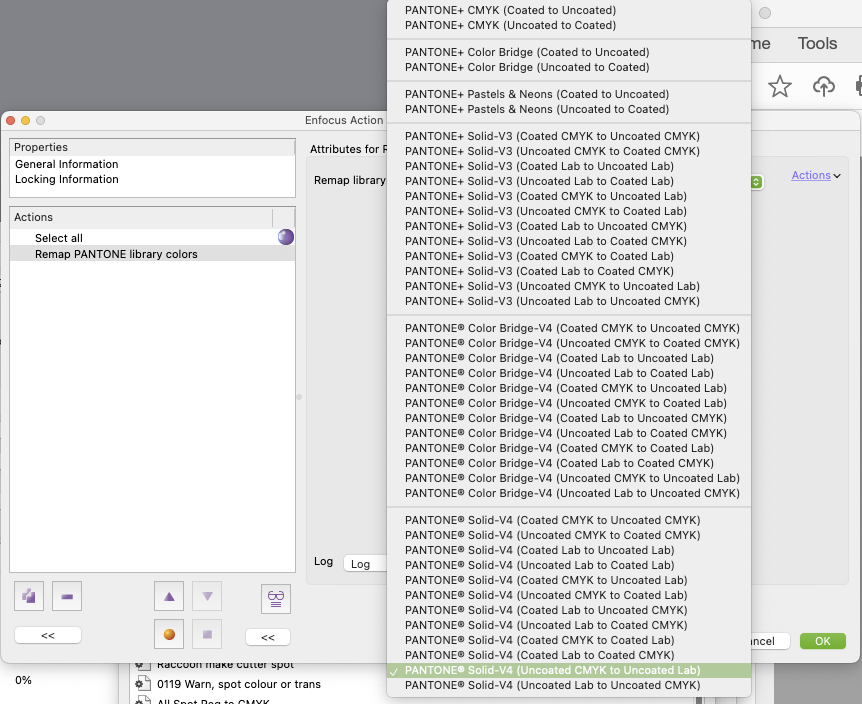Viewport: 862px width, 704px height.
Task: Open the Tools menu
Action: [817, 43]
